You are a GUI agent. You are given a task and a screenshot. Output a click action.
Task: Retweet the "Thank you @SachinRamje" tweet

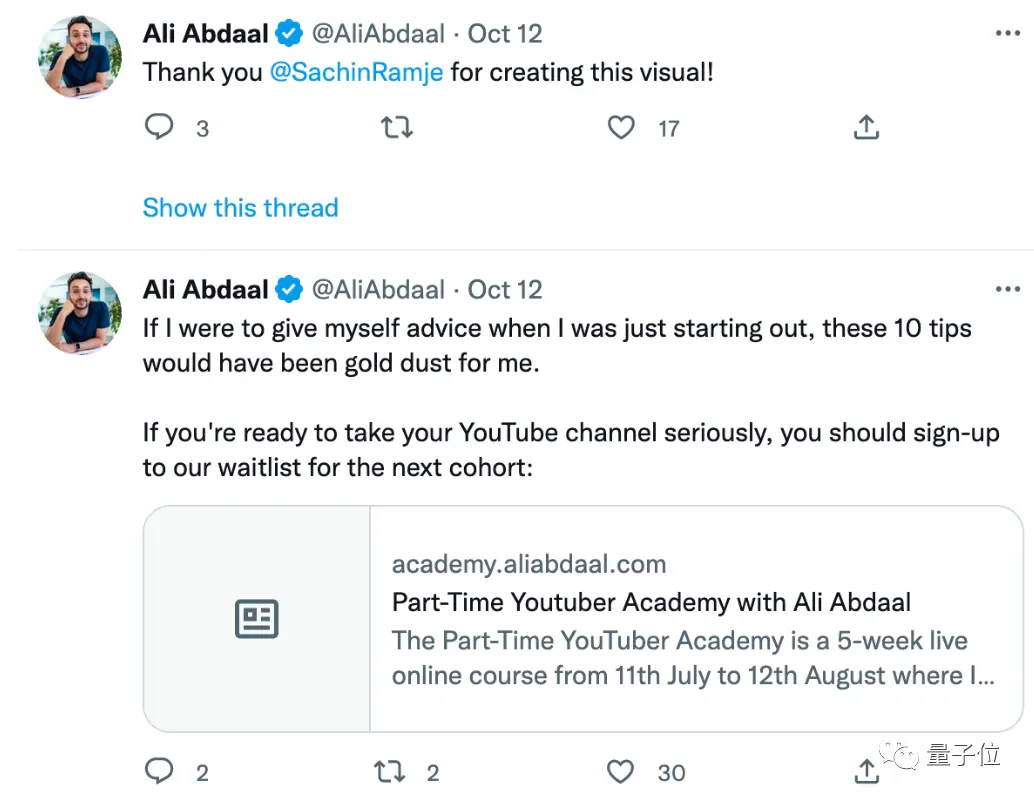click(397, 127)
